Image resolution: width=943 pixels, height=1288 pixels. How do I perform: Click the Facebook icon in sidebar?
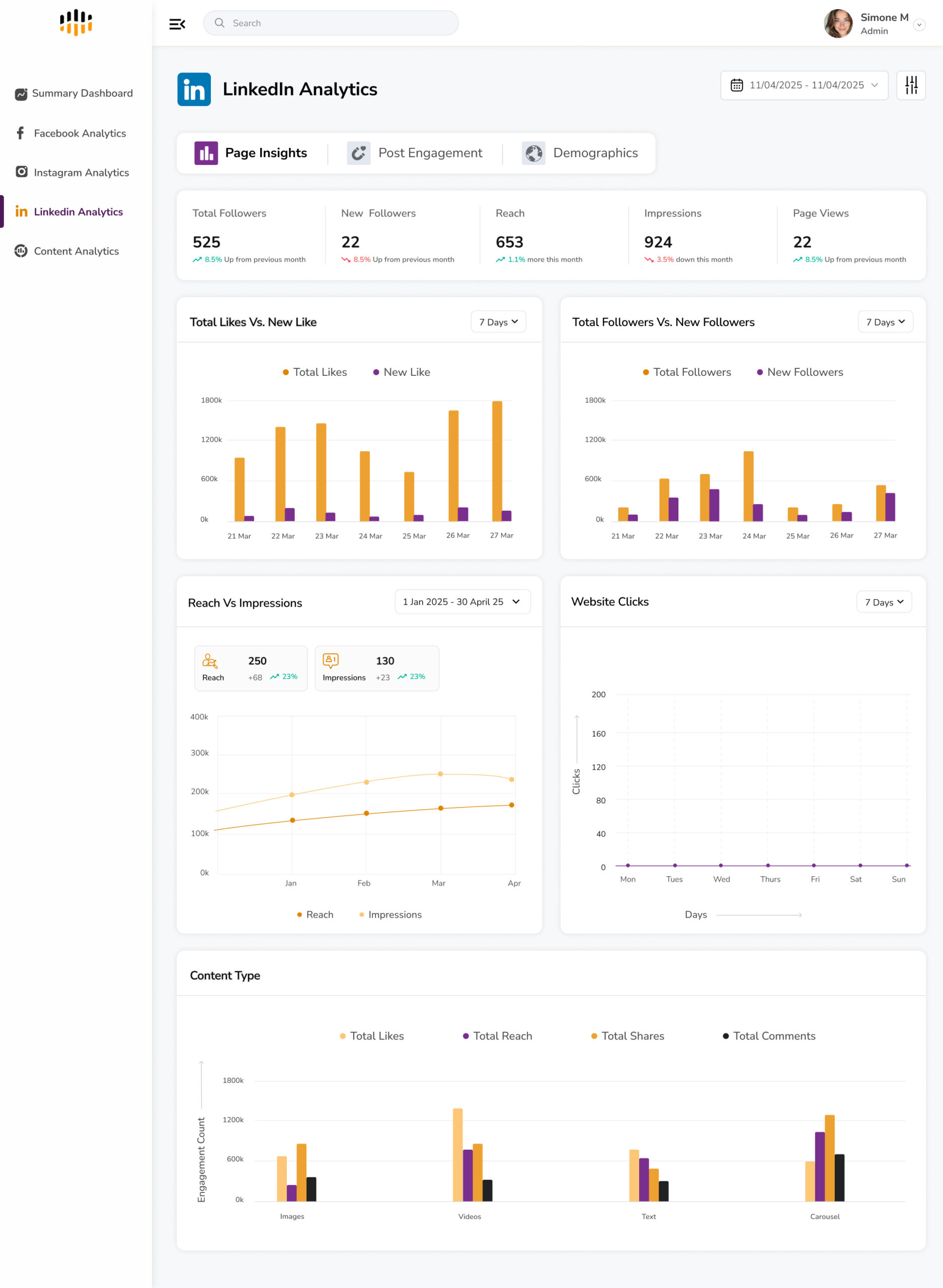[21, 133]
